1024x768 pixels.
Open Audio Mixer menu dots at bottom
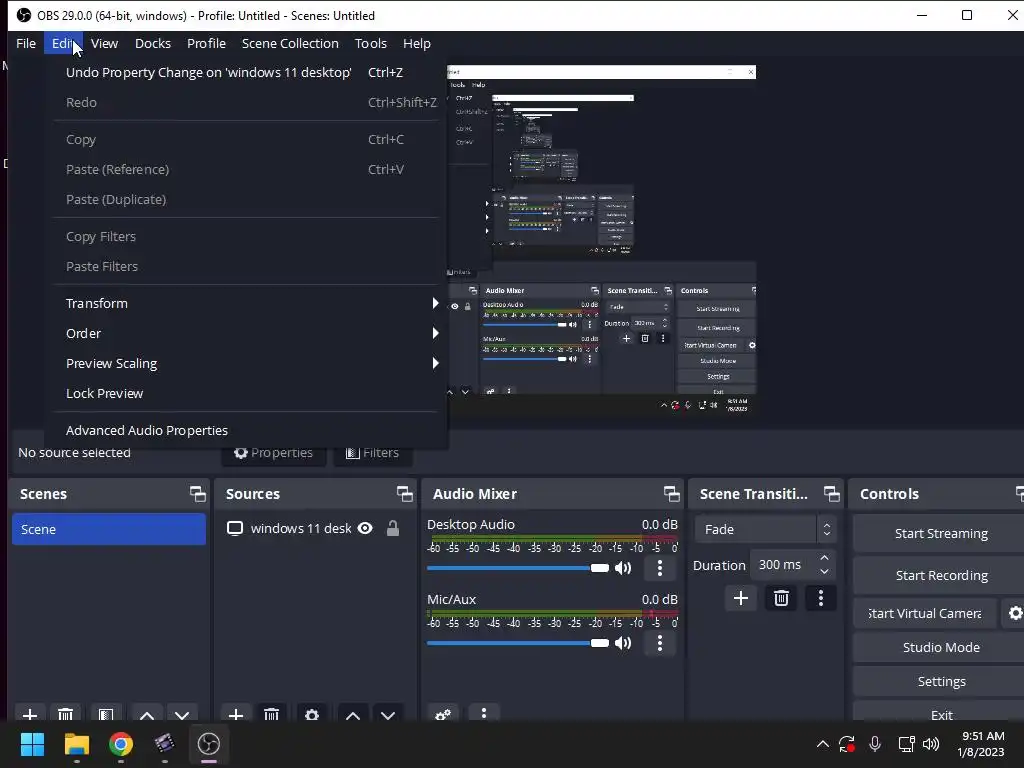[x=484, y=713]
